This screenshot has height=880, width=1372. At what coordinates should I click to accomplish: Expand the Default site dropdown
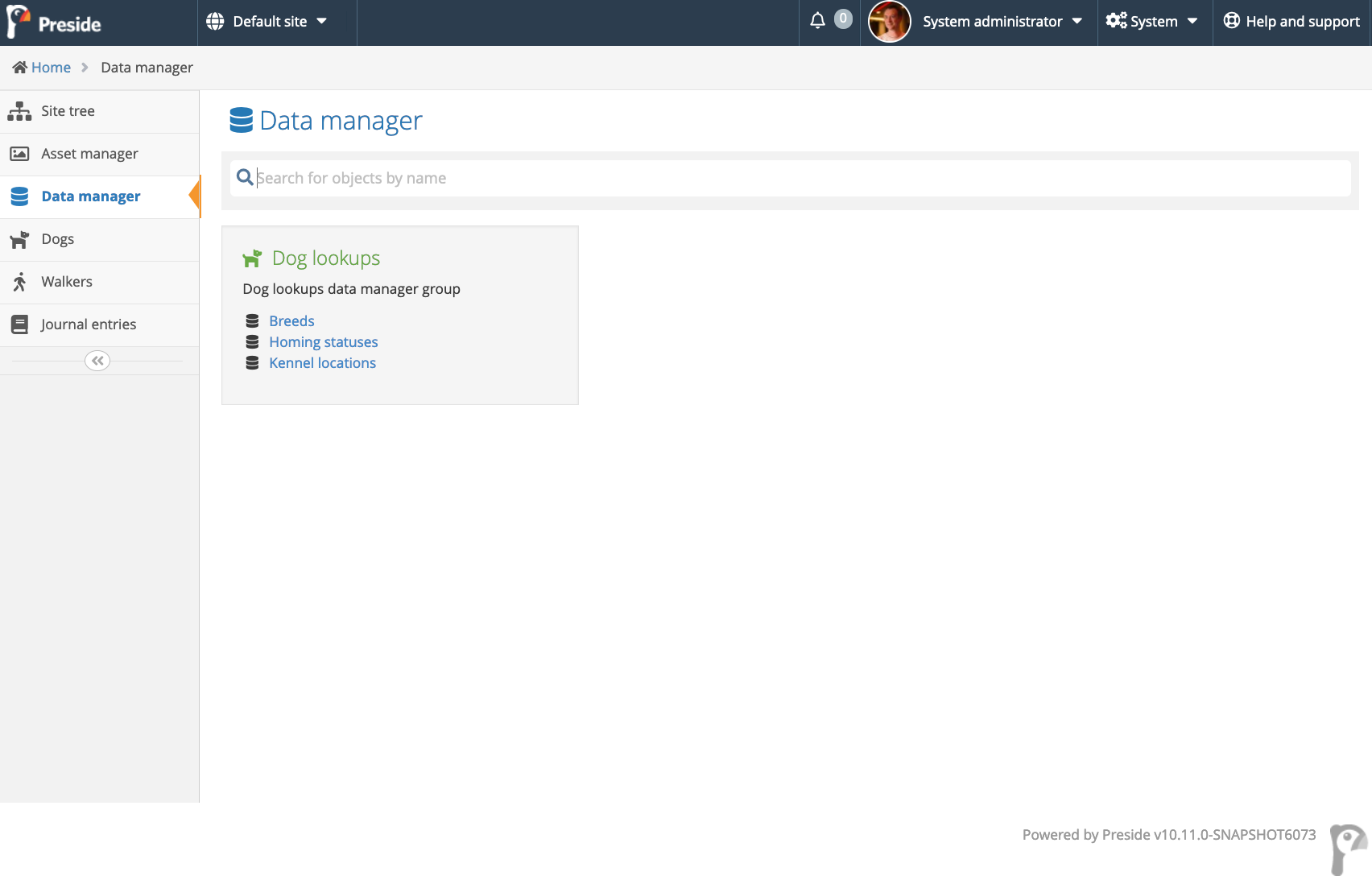point(267,22)
